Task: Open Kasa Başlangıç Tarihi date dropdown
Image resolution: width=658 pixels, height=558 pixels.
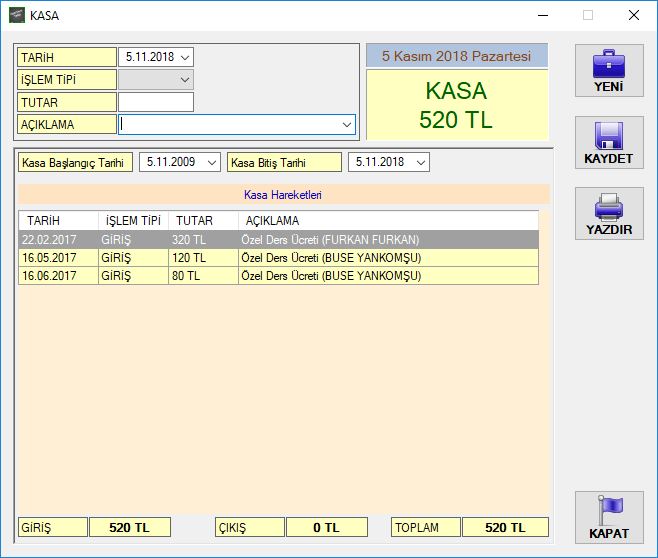Action: tap(212, 162)
